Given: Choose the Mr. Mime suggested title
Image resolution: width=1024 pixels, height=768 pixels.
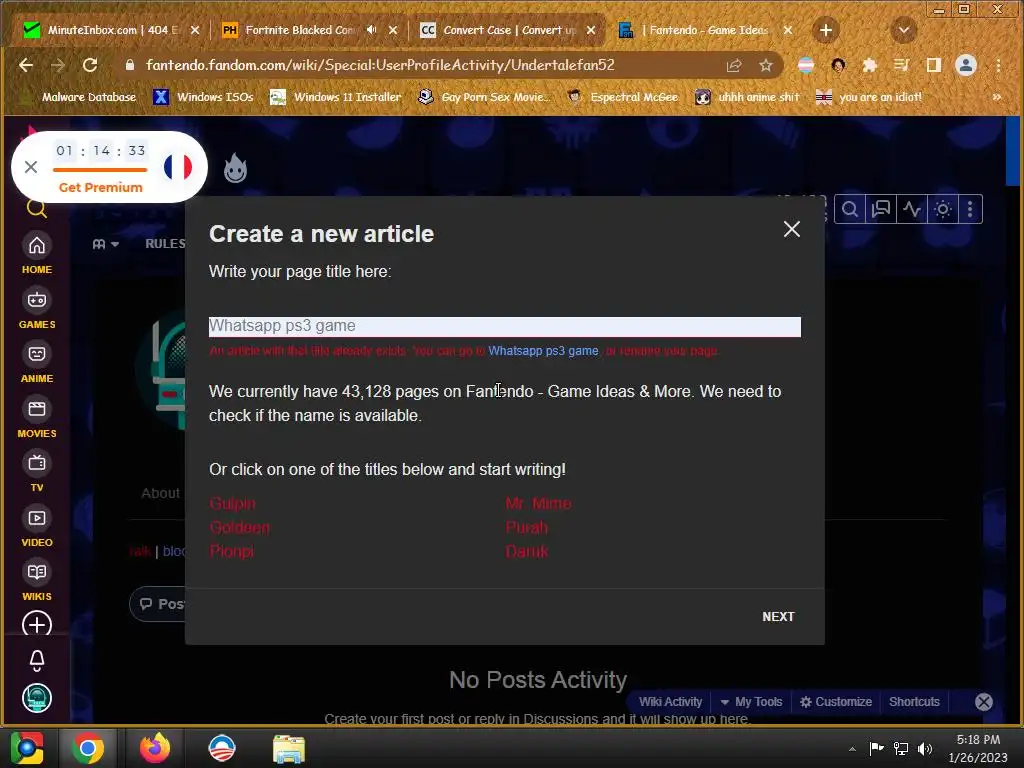Looking at the screenshot, I should coord(538,504).
